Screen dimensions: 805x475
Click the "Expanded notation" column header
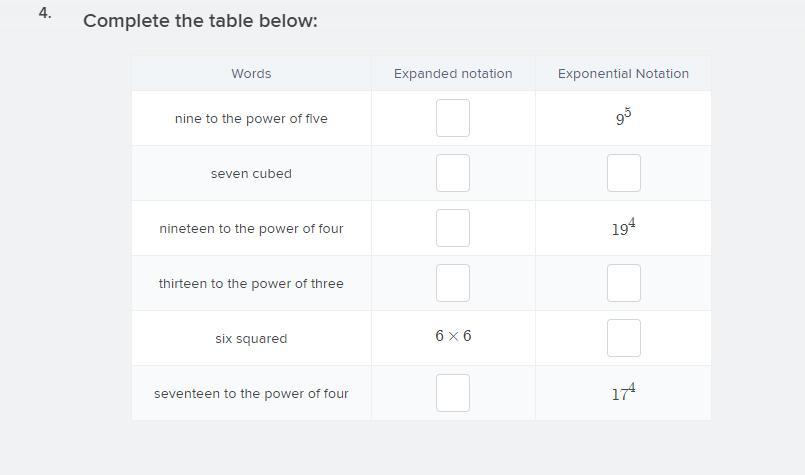453,74
